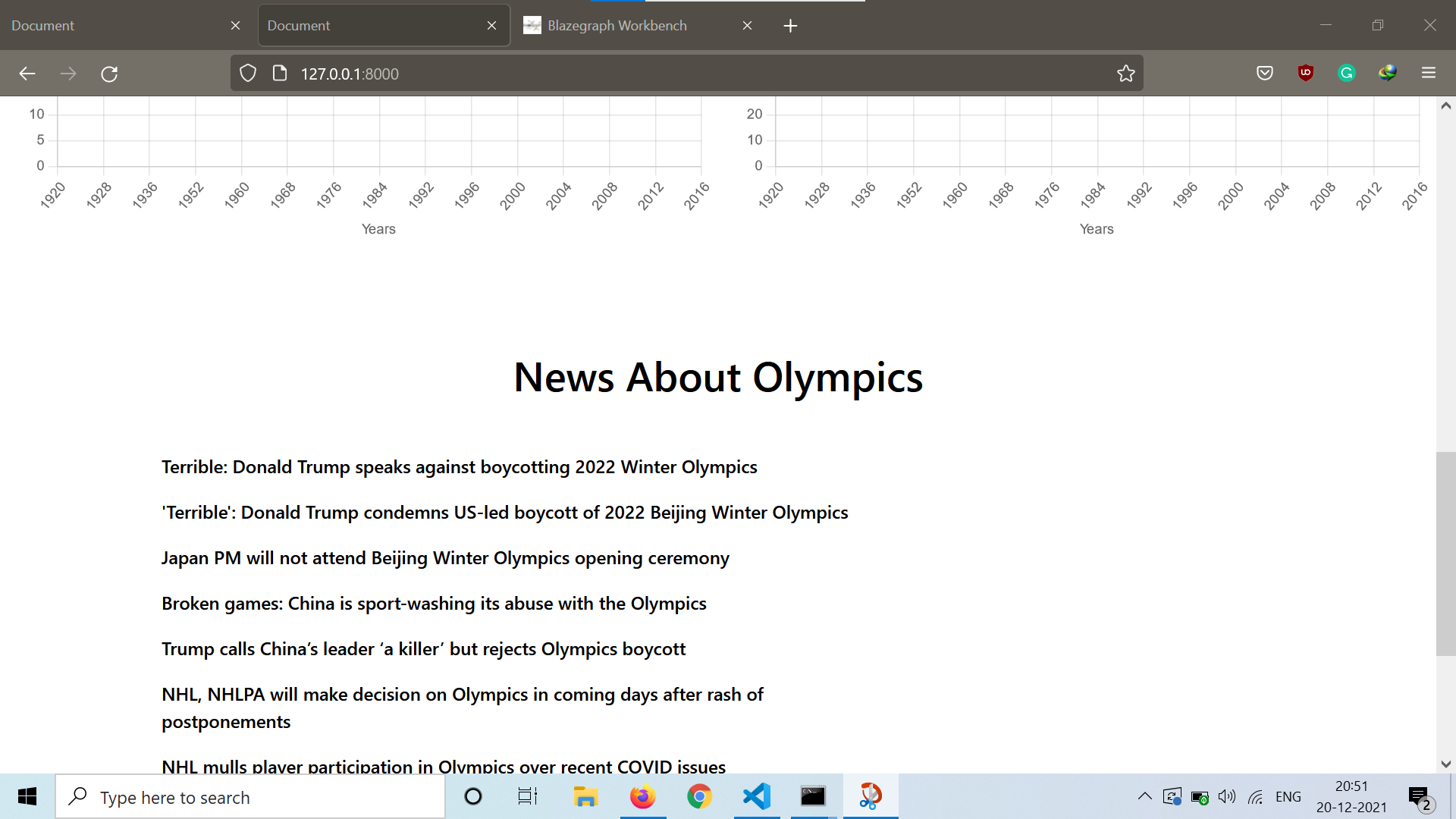The width and height of the screenshot is (1456, 819).
Task: Open File Explorer from the taskbar
Action: [x=585, y=796]
